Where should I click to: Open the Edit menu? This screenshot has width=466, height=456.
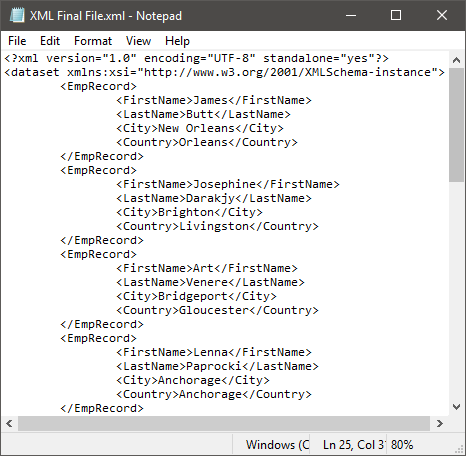(x=50, y=41)
